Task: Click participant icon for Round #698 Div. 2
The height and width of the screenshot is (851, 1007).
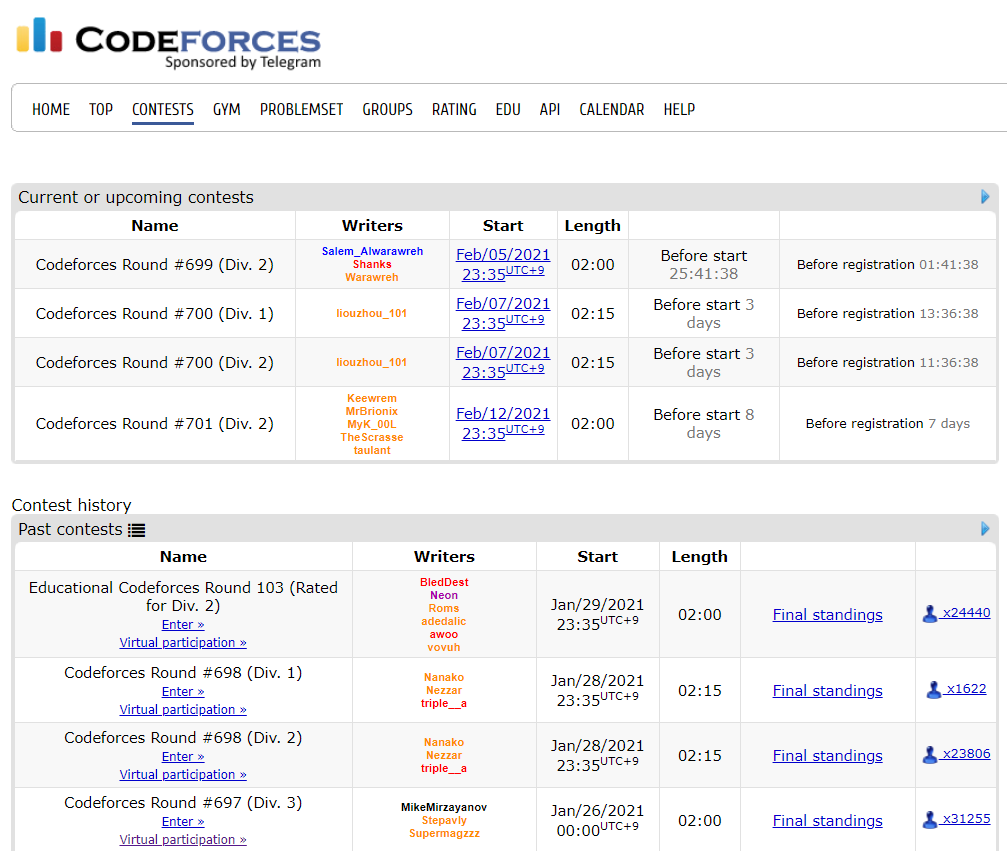Action: tap(929, 755)
